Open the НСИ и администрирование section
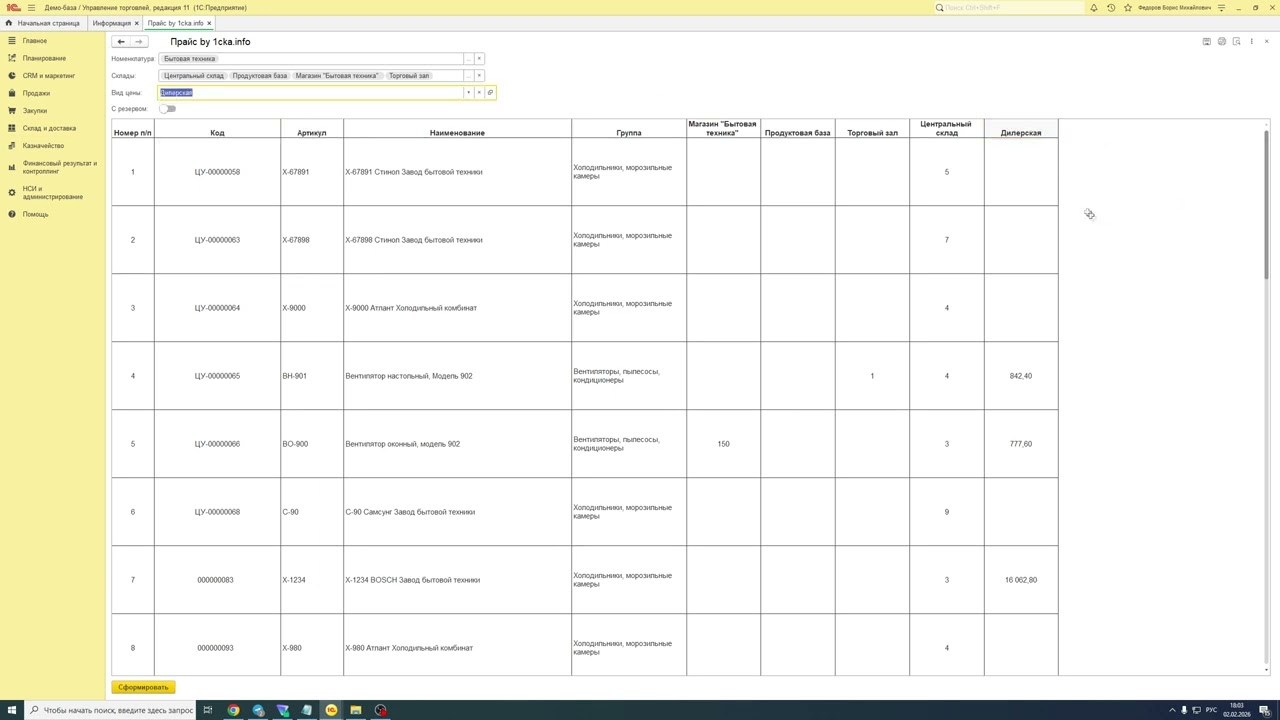The height and width of the screenshot is (720, 1280). click(x=53, y=192)
